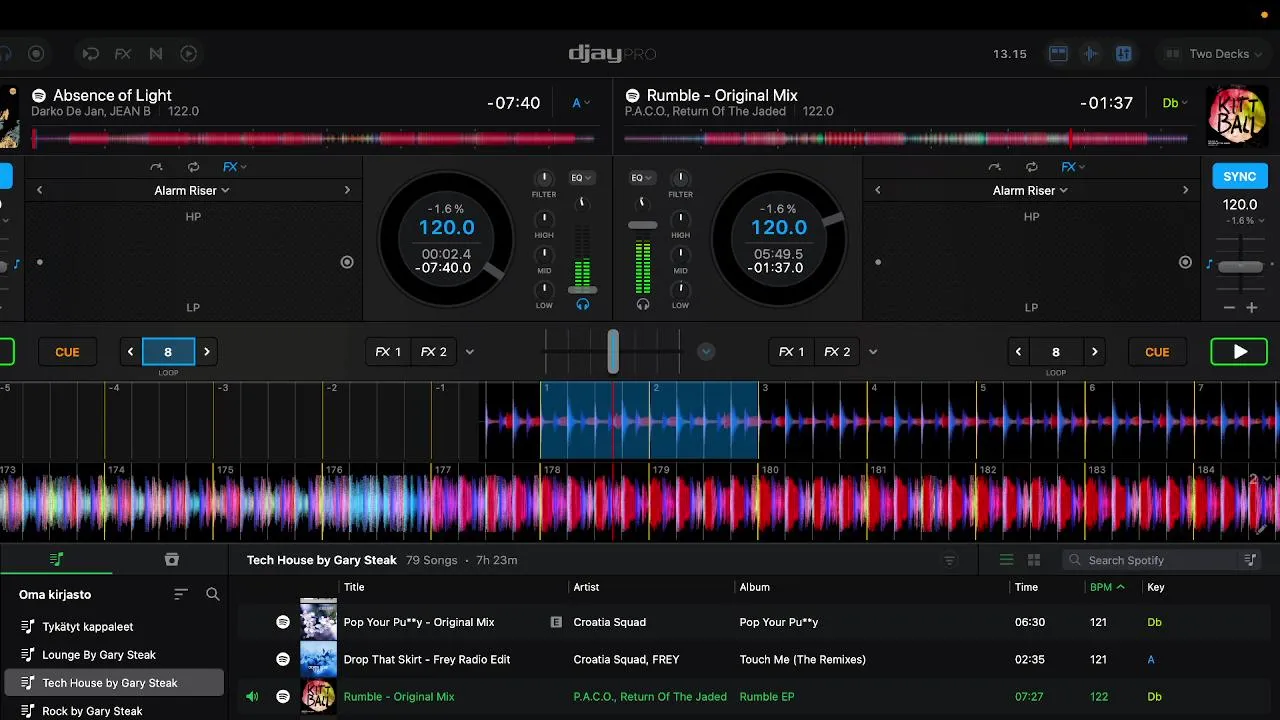This screenshot has height=720, width=1280.
Task: Enable FX 2 on the left deck
Action: [x=433, y=352]
